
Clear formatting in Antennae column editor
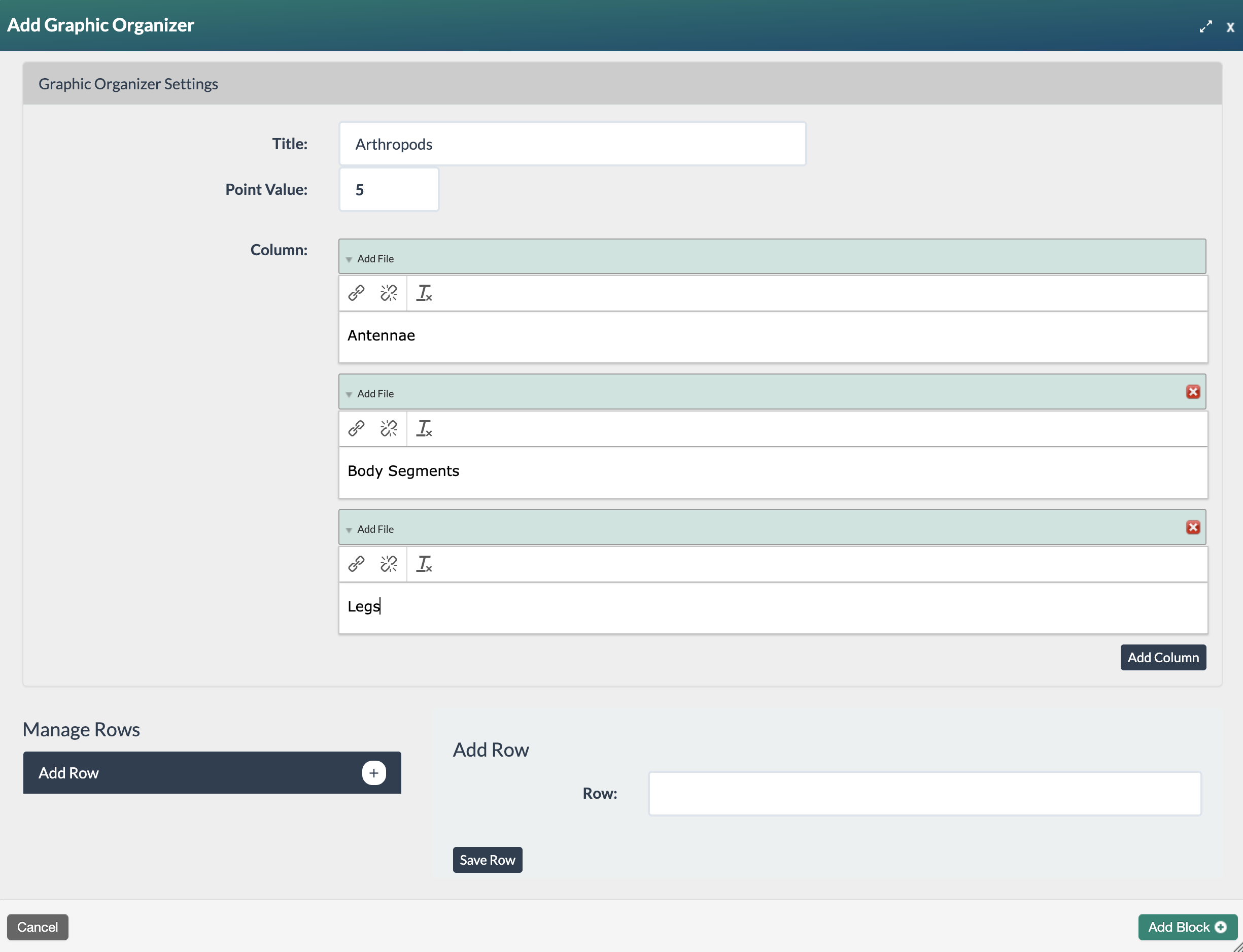pyautogui.click(x=424, y=293)
